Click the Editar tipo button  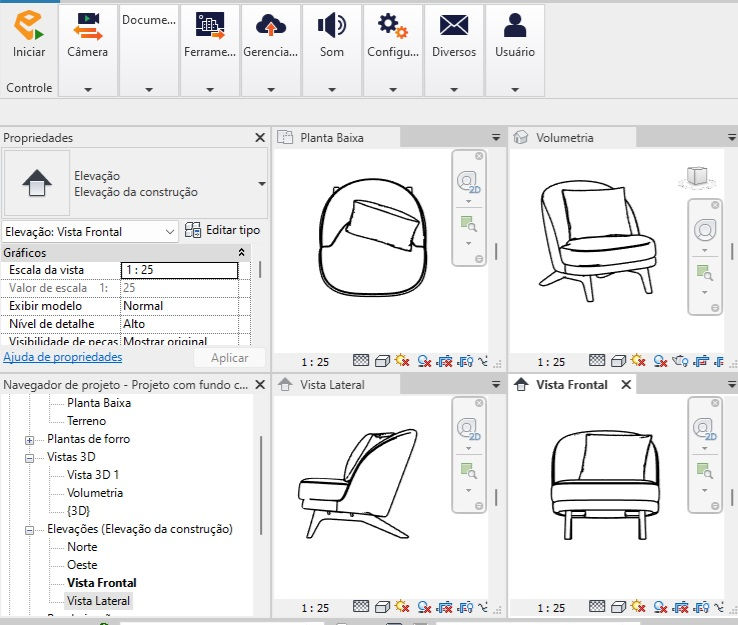(222, 230)
